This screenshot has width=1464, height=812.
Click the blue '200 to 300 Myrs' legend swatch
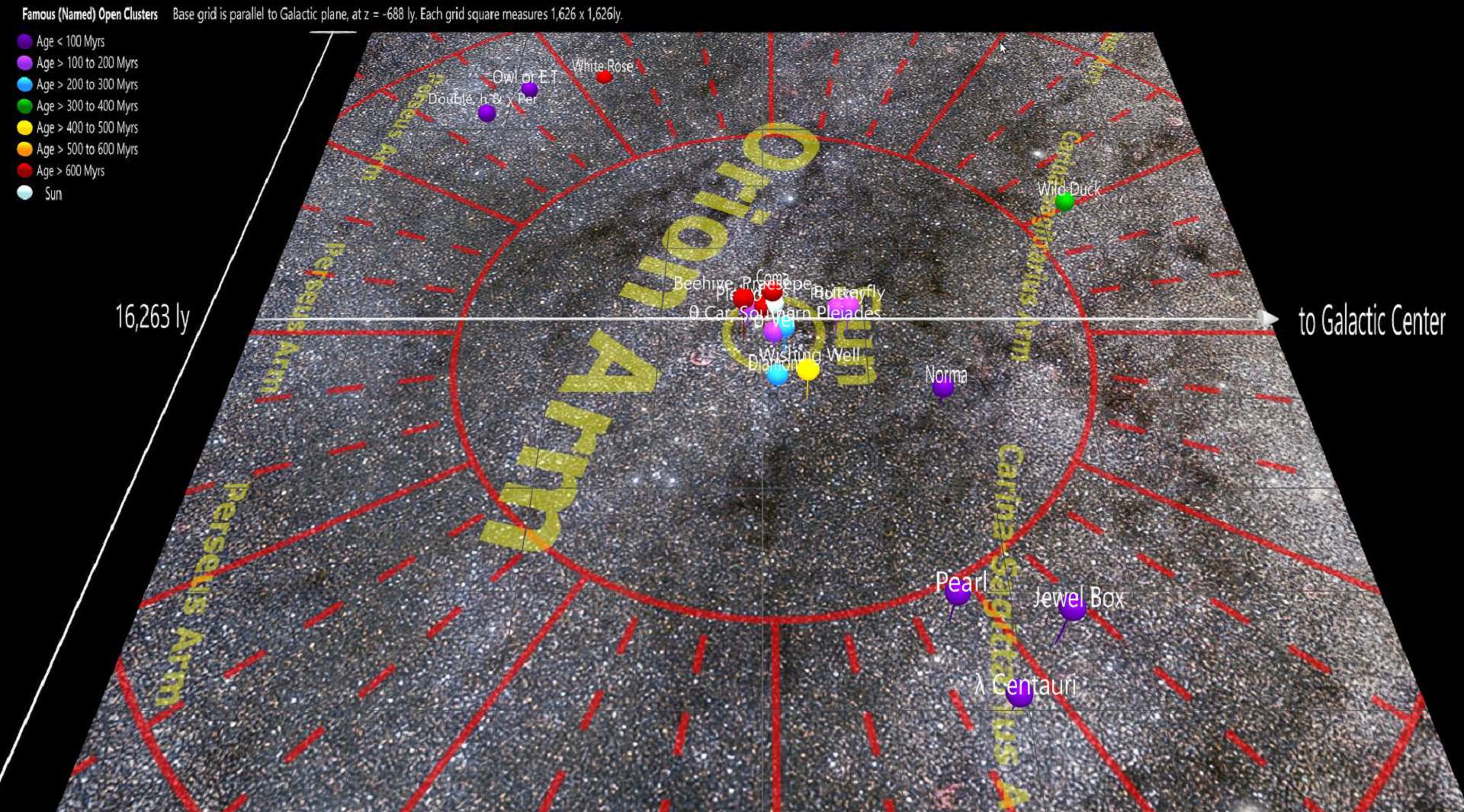tap(24, 85)
